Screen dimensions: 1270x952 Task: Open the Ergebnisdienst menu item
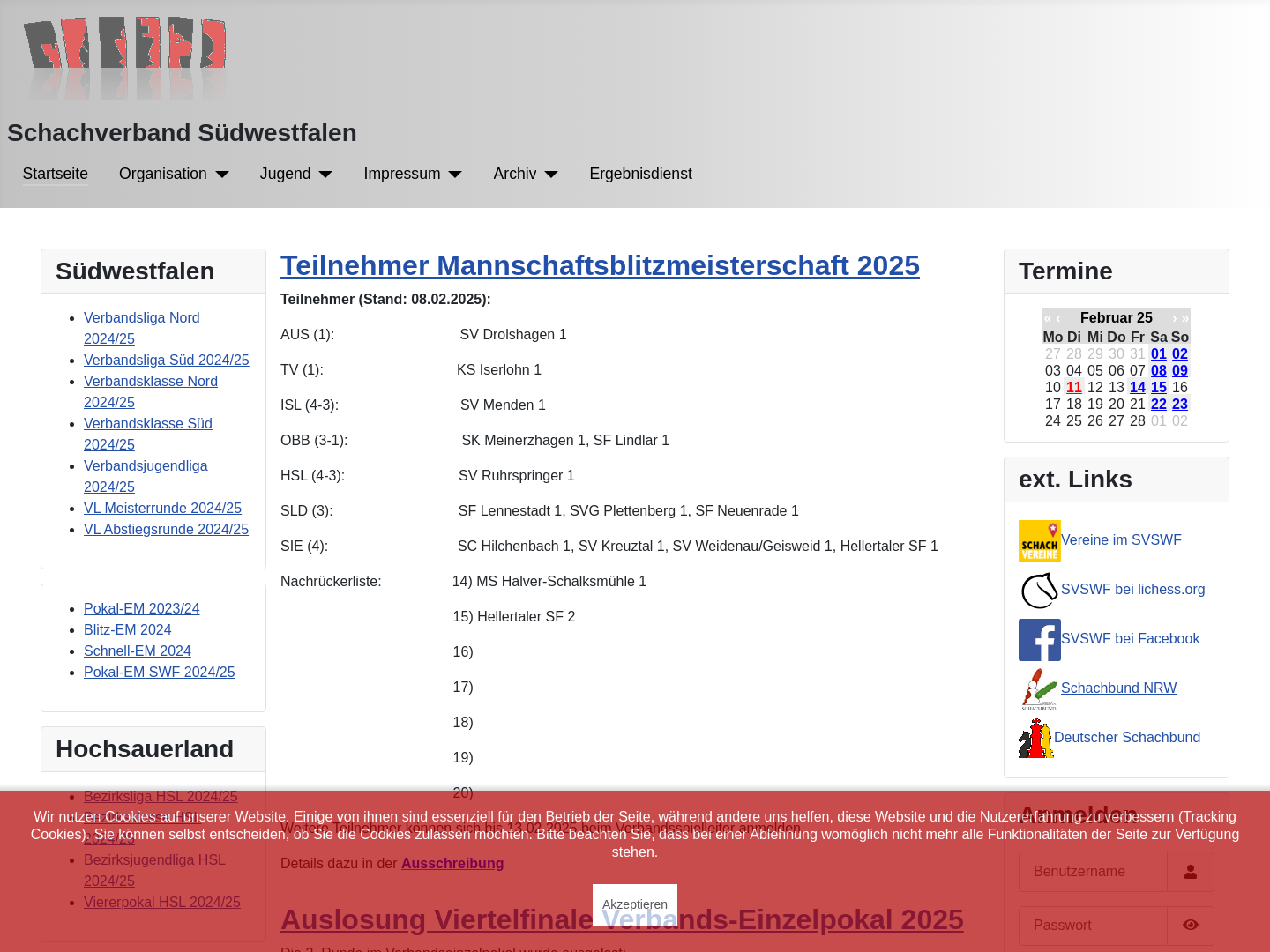tap(641, 174)
